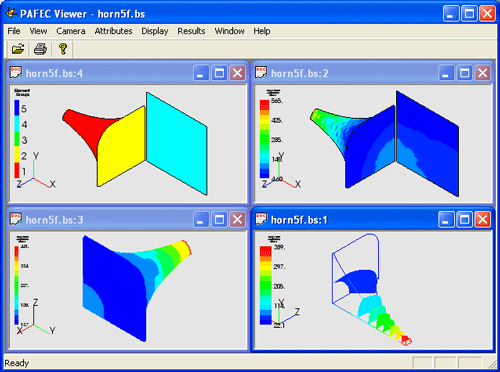Open the File menu

tap(14, 31)
